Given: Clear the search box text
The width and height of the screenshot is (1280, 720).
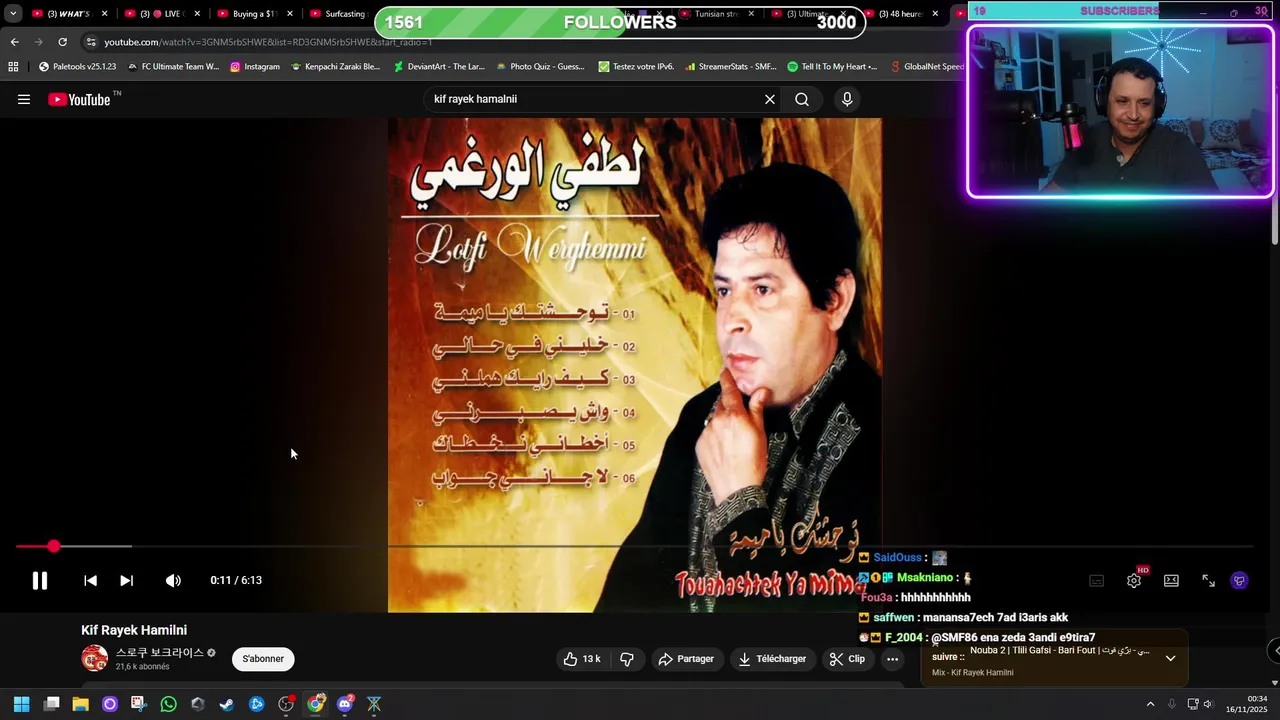Looking at the screenshot, I should pos(770,99).
